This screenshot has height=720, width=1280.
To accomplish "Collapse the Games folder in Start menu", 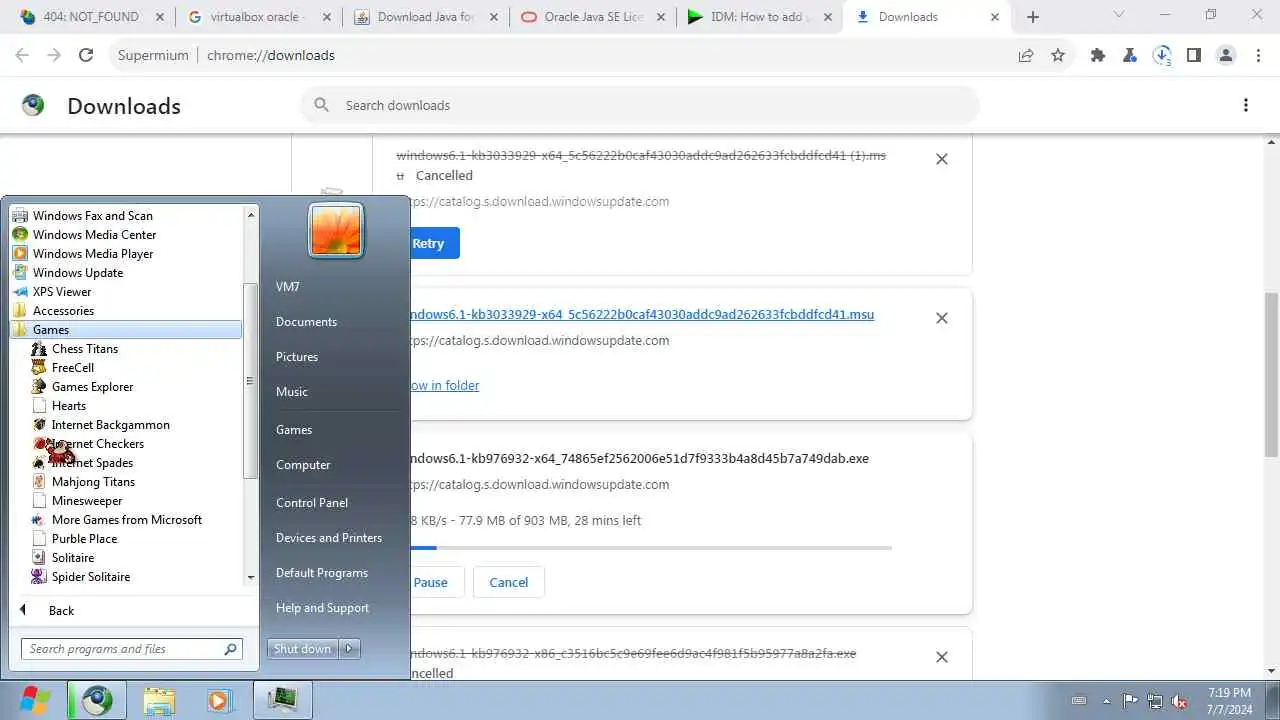I will pos(126,330).
